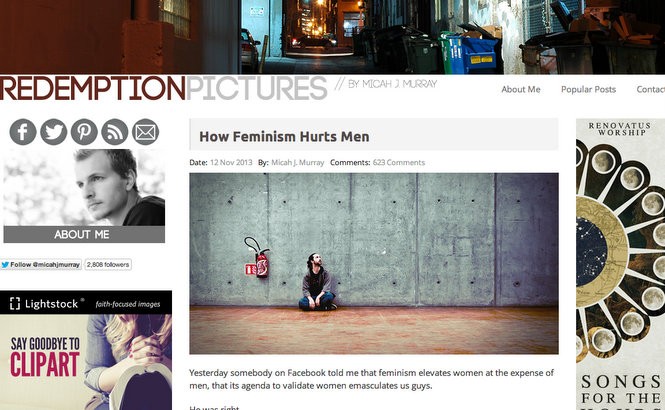Open the Facebook social icon

pyautogui.click(x=22, y=132)
